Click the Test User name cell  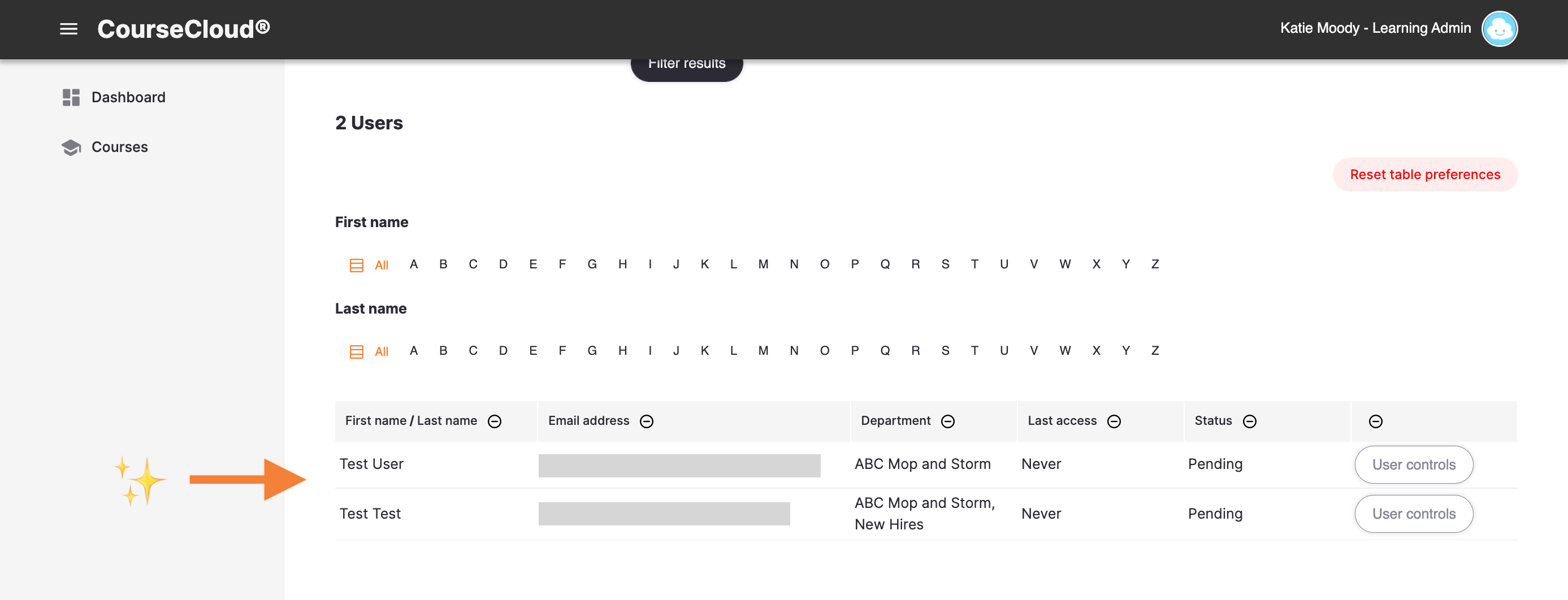(x=371, y=464)
